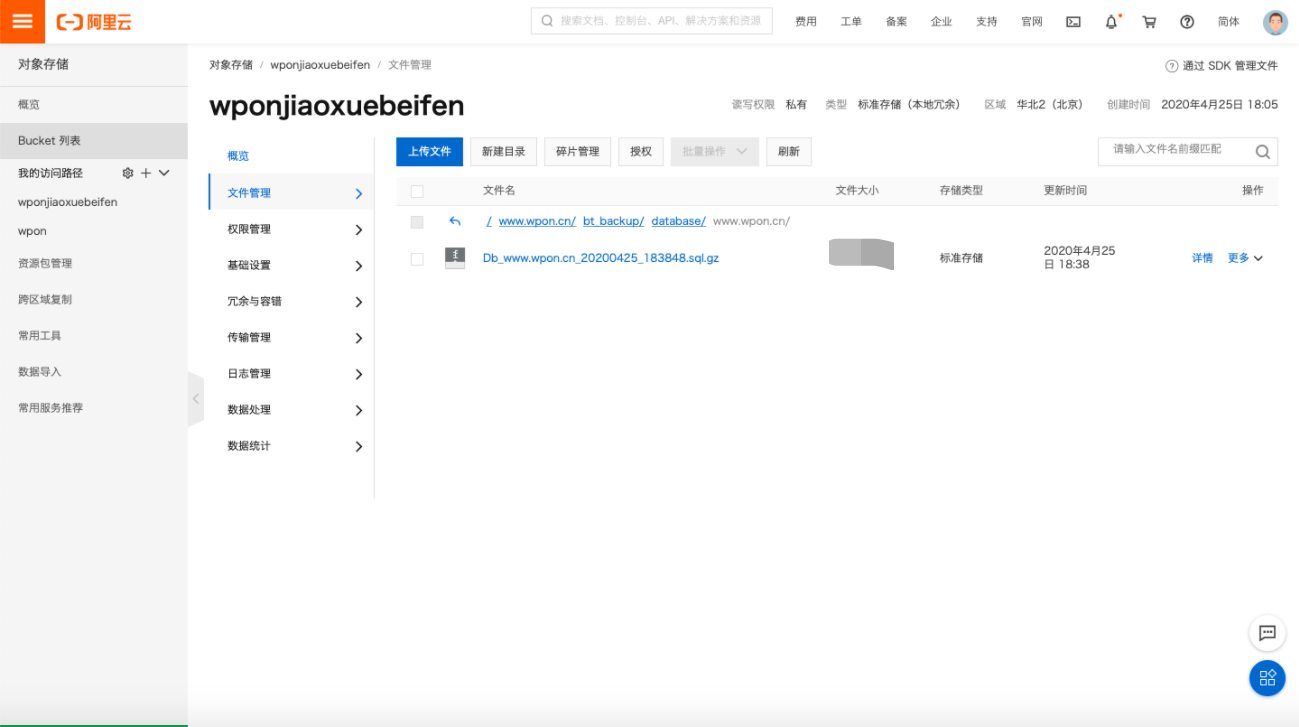Collapse the left sidebar handle
Screen dimensions: 1299x727
click(195, 399)
